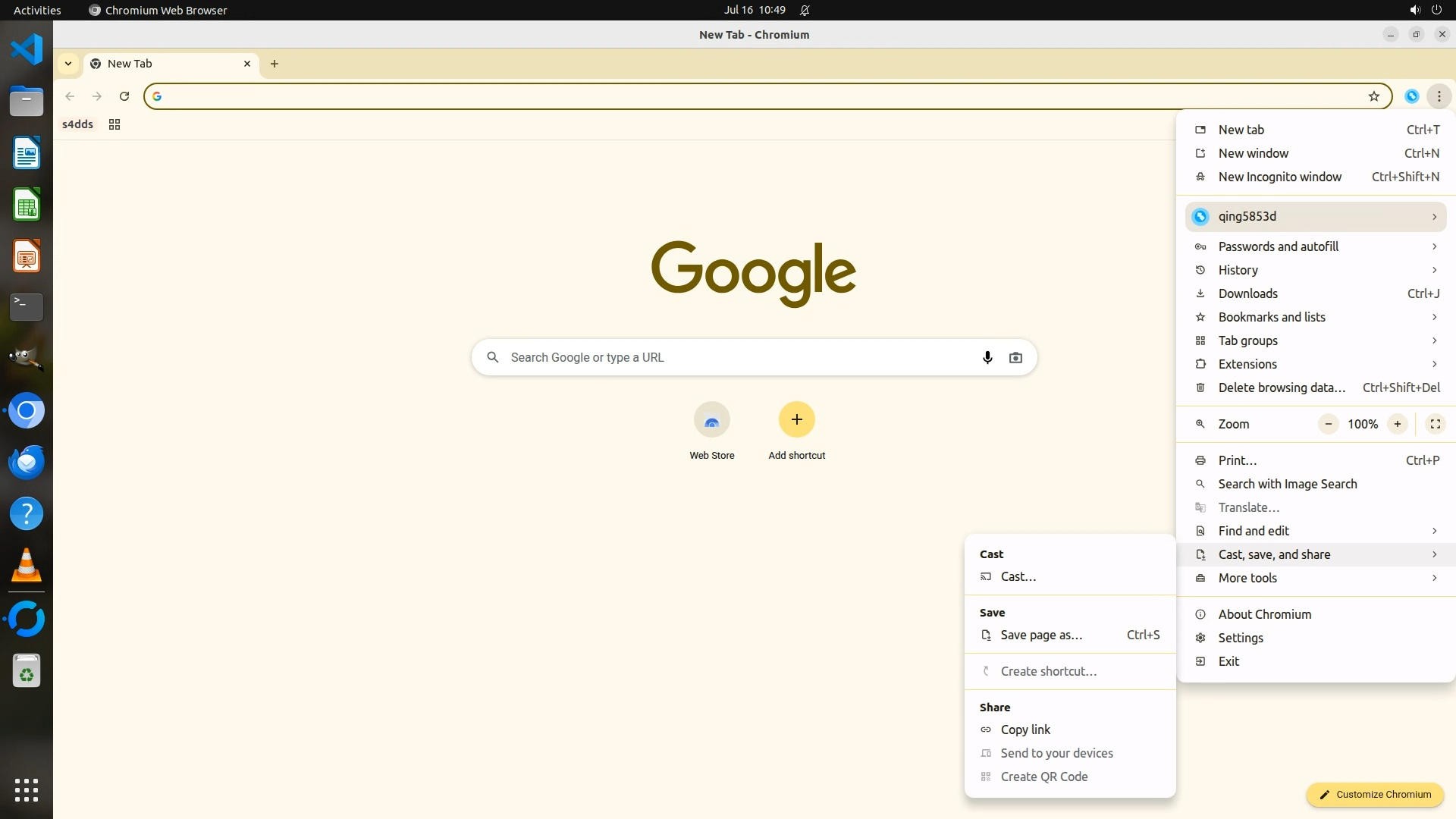Open image search camera icon
Screen dimensions: 1456x819
[1015, 357]
